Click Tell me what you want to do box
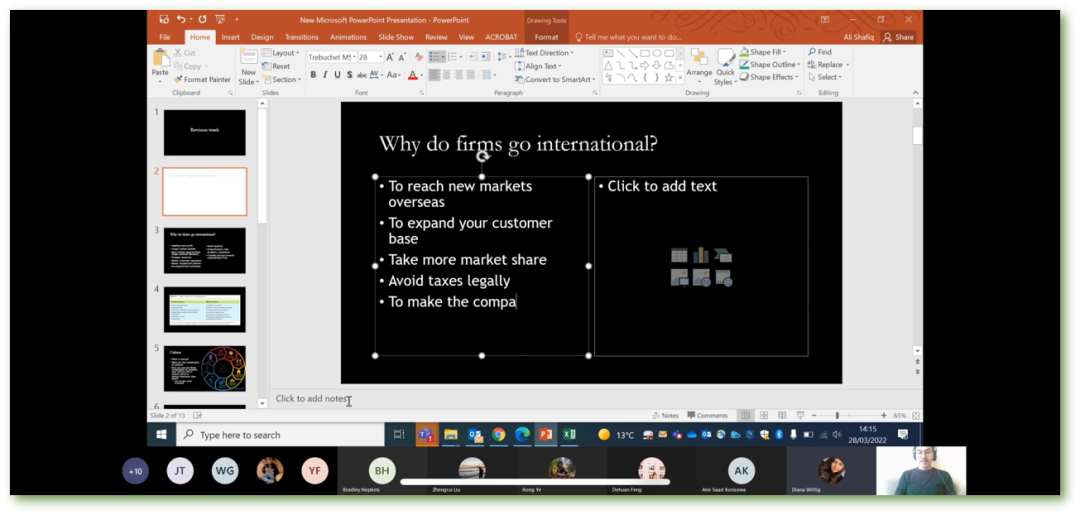1080x515 pixels. (x=628, y=37)
